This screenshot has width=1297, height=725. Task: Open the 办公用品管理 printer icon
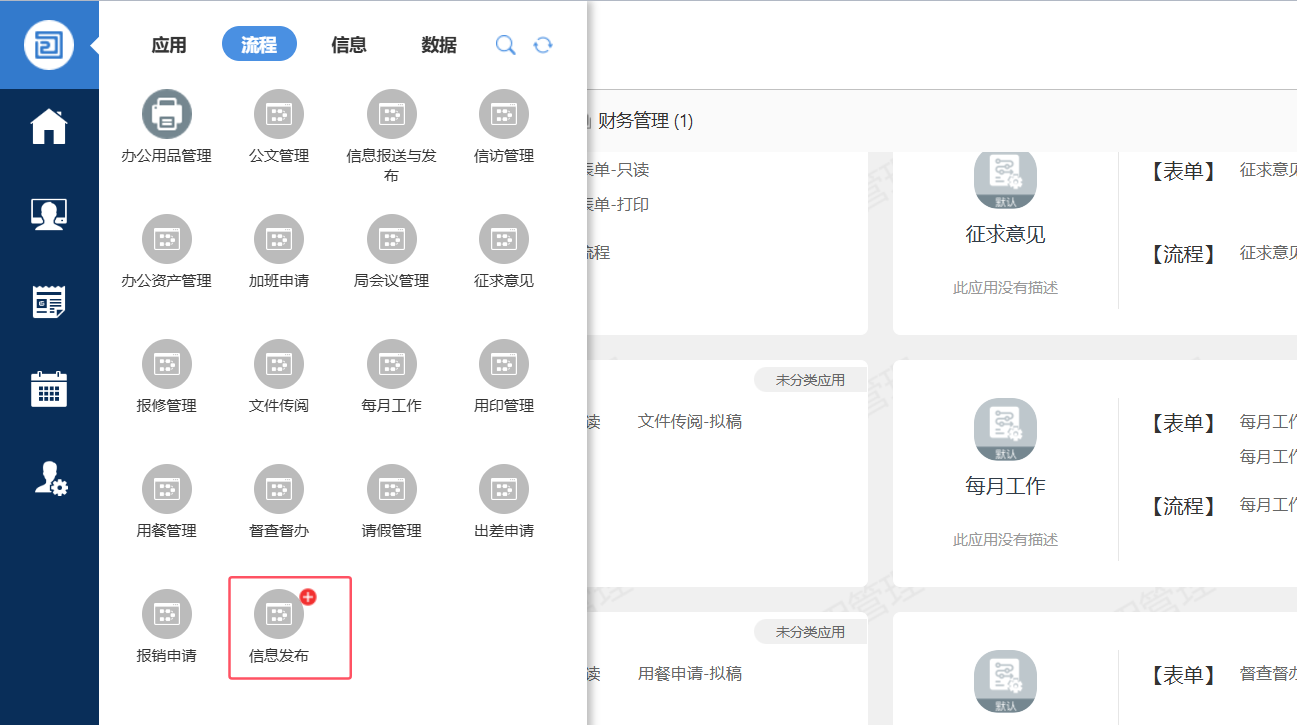[x=166, y=114]
